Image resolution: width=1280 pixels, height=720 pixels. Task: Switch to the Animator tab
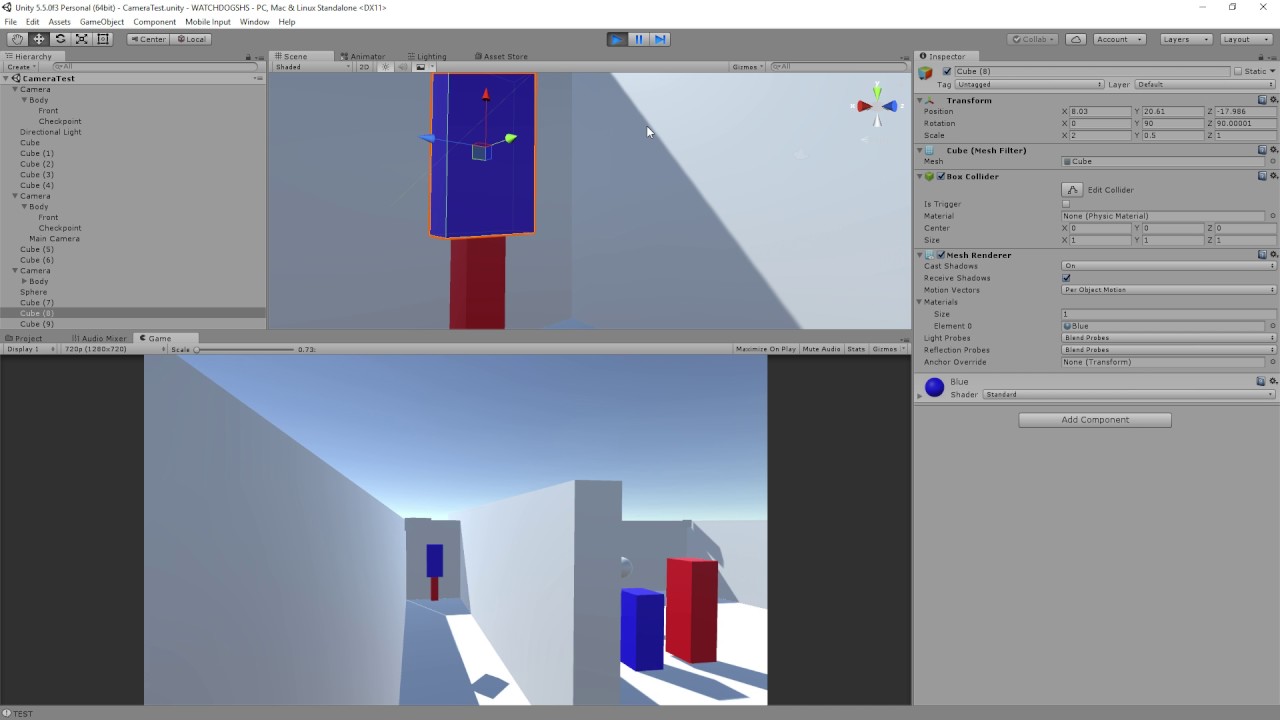pos(367,57)
